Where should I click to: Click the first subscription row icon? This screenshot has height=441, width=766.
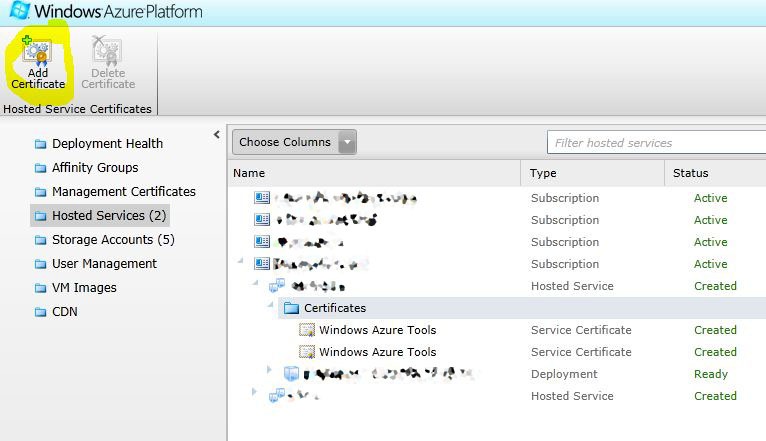262,197
